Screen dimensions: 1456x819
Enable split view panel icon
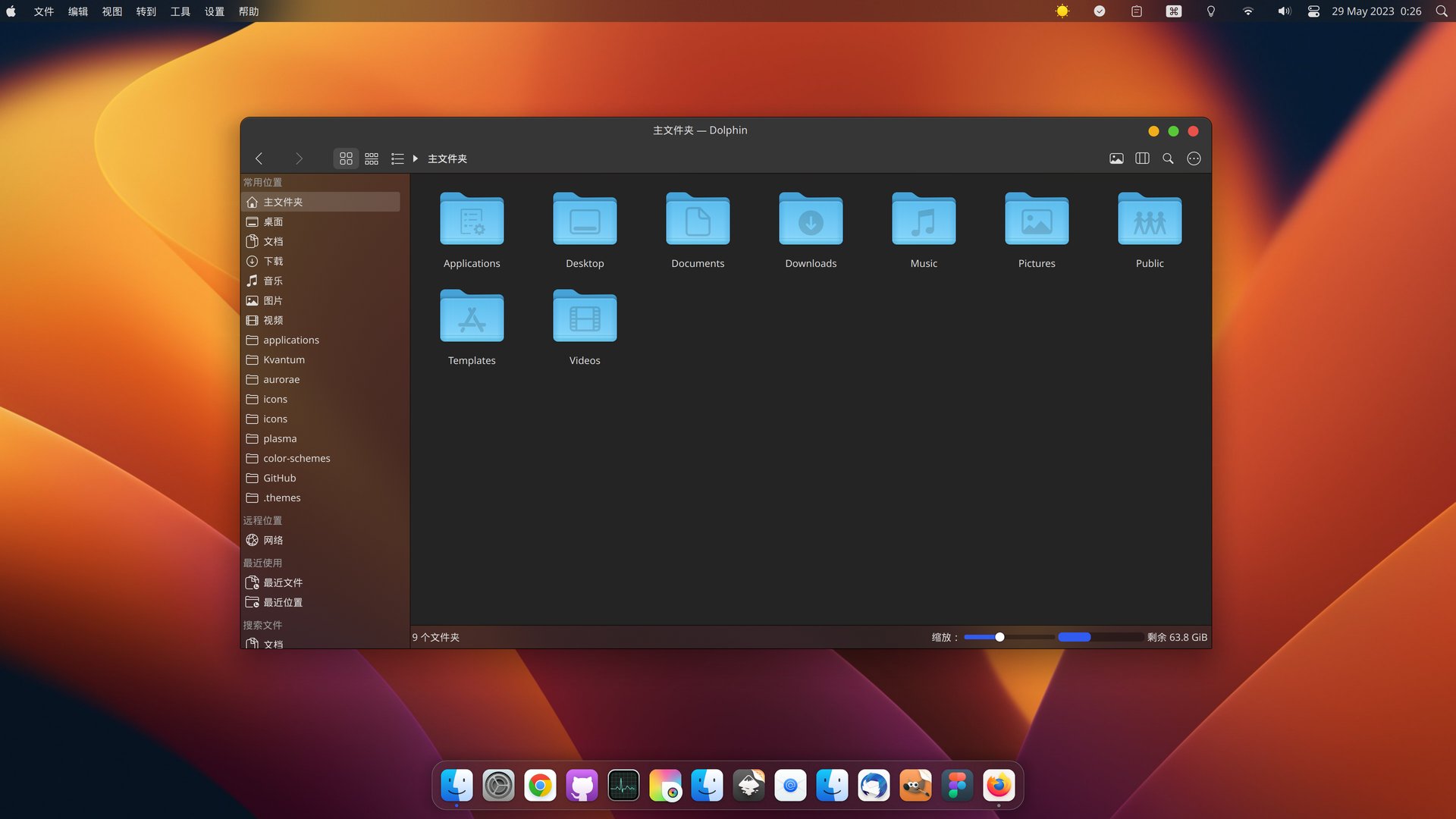pyautogui.click(x=1142, y=158)
